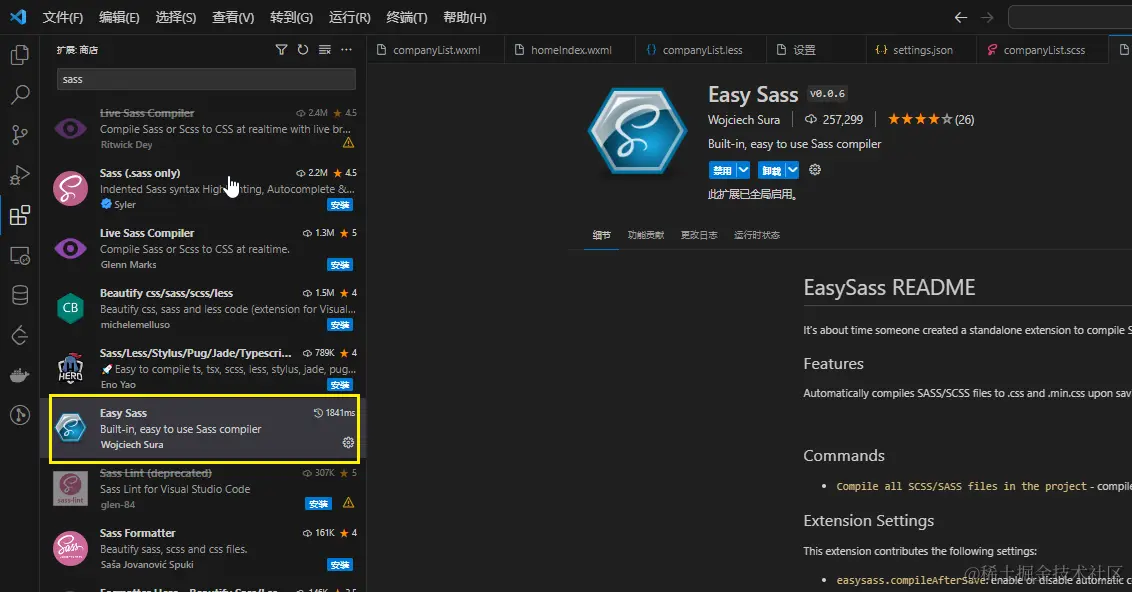Open the Run and Debug view
This screenshot has width=1132, height=592.
19,175
